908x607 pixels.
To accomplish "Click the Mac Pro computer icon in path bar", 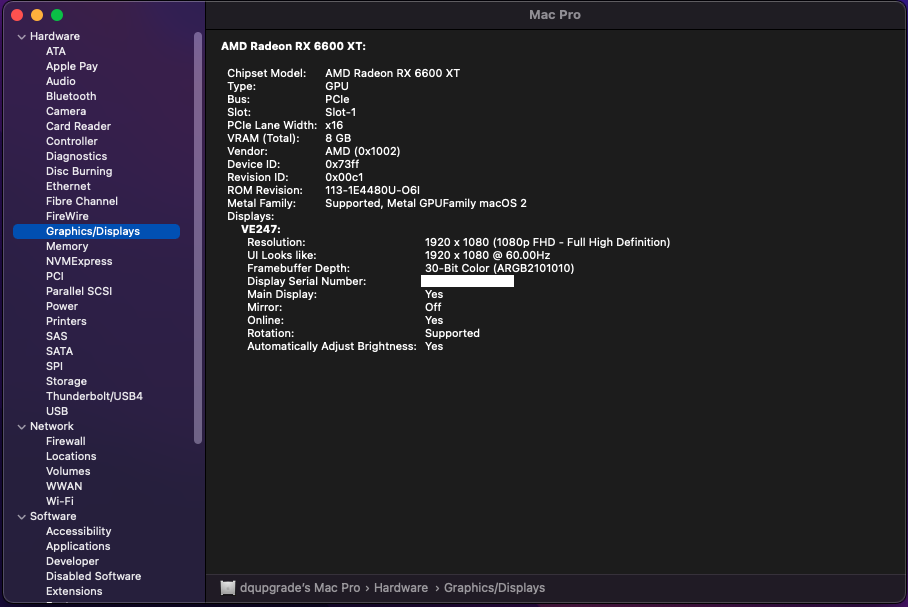I will pyautogui.click(x=228, y=588).
